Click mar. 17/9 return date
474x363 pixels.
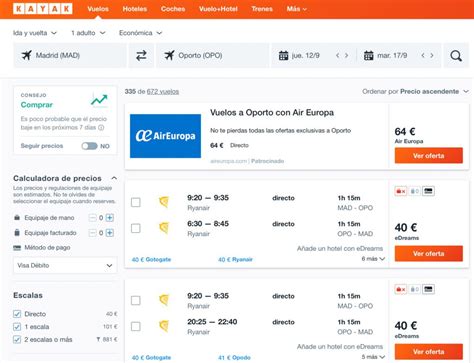click(392, 55)
